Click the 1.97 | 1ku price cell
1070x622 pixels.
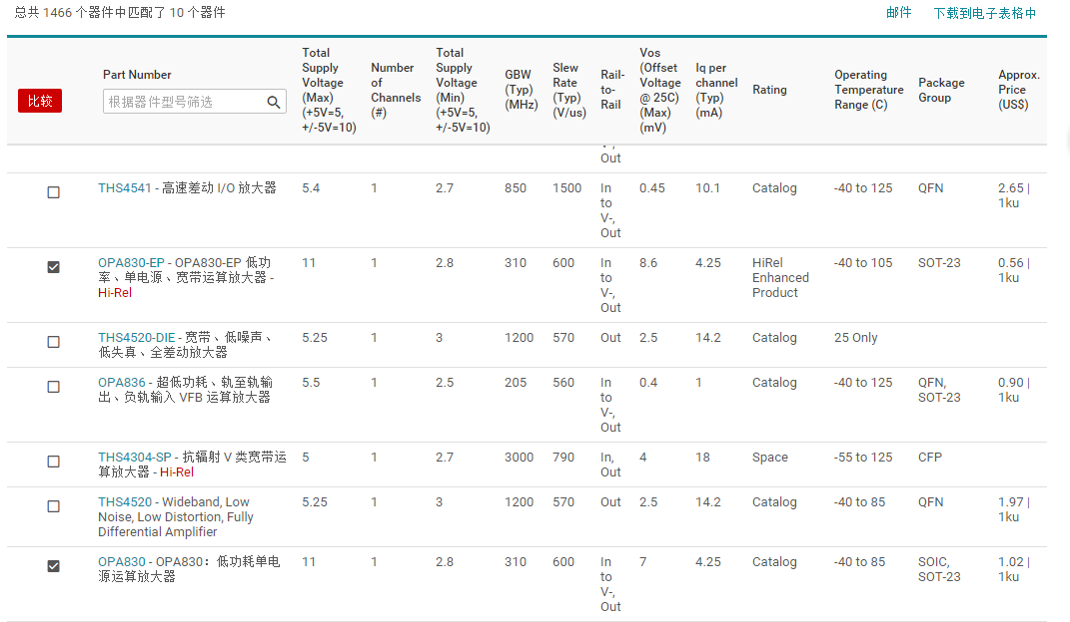[1014, 509]
